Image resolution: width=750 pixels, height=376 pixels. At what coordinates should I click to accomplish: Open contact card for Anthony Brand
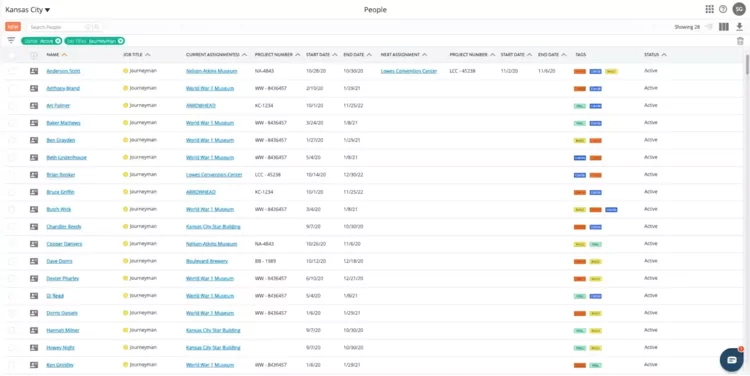click(x=34, y=88)
